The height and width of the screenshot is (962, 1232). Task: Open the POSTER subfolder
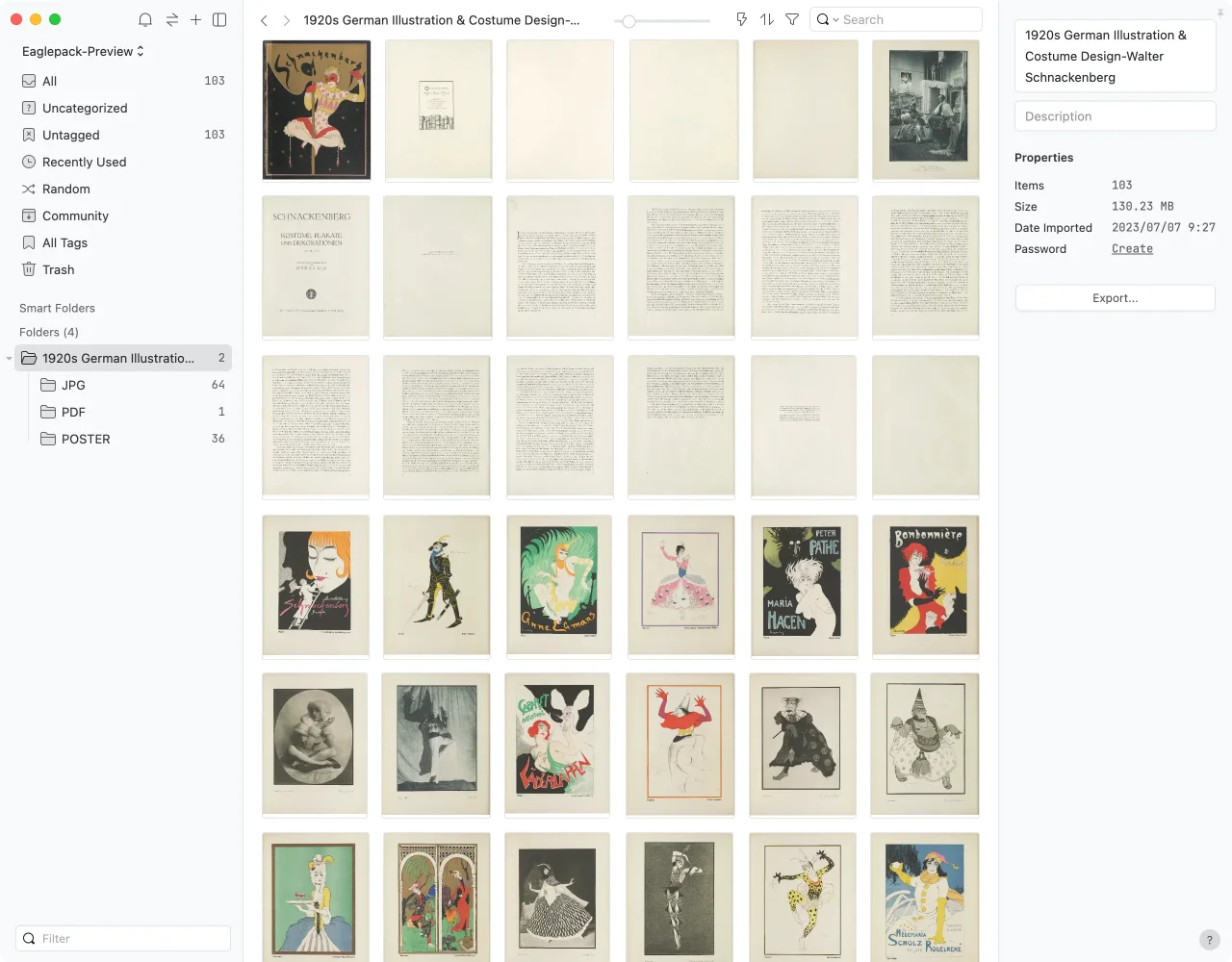point(133,439)
